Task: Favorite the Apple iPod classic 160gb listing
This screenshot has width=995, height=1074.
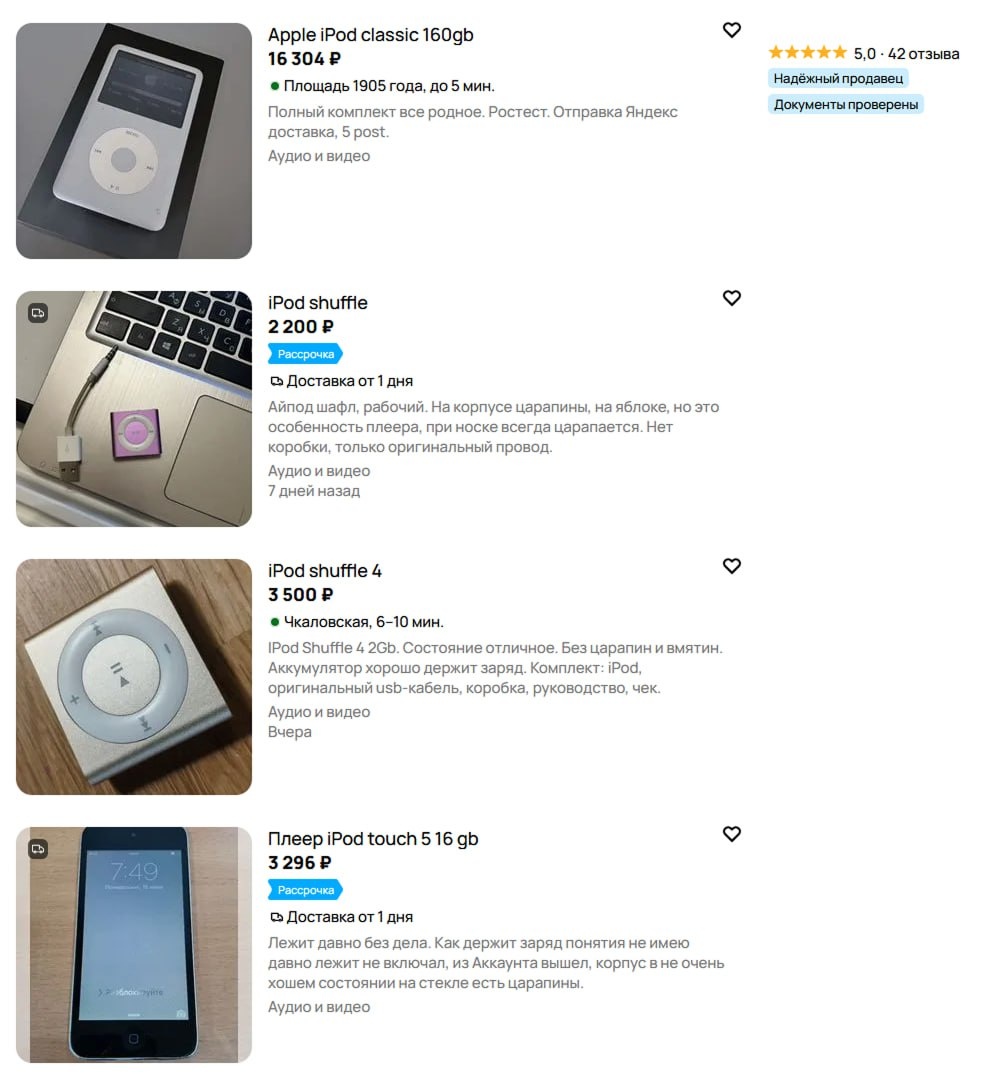Action: (x=731, y=30)
